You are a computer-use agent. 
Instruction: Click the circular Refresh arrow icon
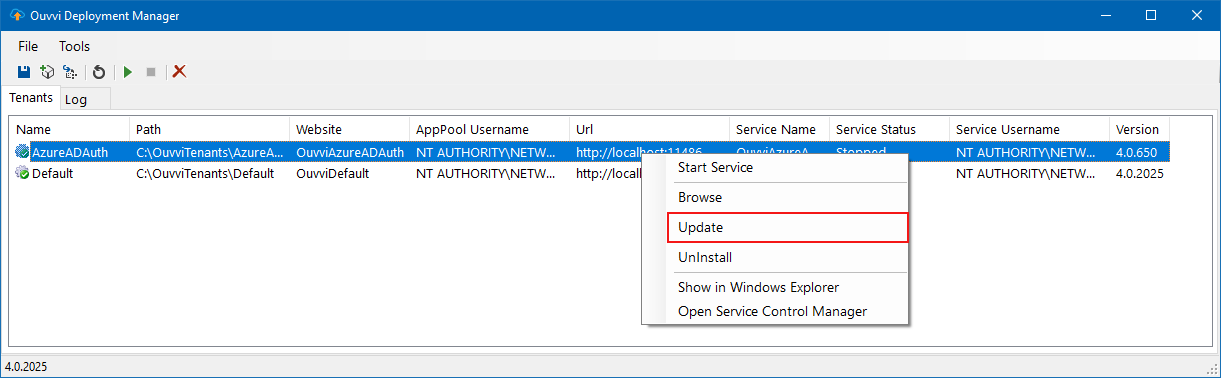tap(99, 72)
